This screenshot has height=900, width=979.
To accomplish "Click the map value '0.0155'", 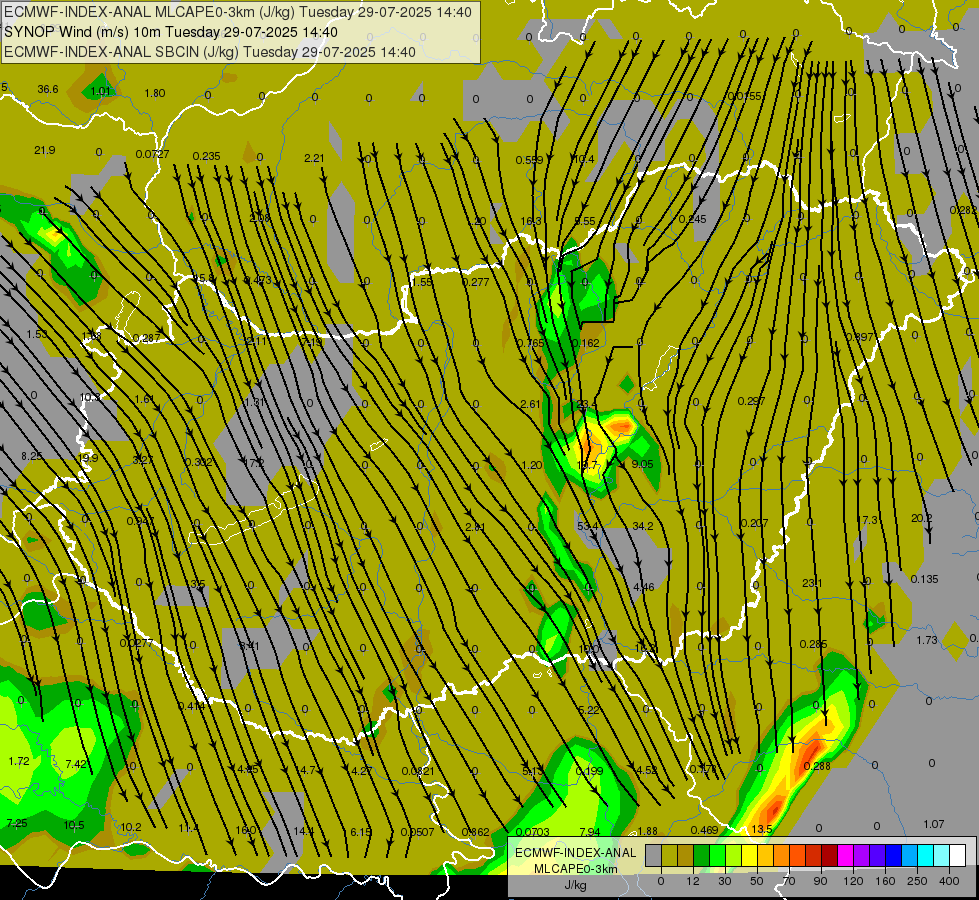I will point(744,96).
